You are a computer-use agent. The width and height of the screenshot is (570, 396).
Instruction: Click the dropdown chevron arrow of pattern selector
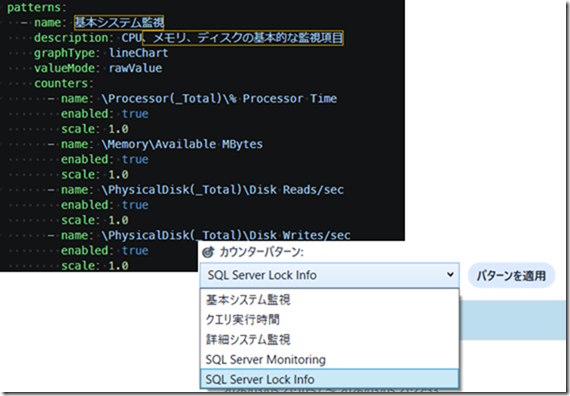coord(450,275)
